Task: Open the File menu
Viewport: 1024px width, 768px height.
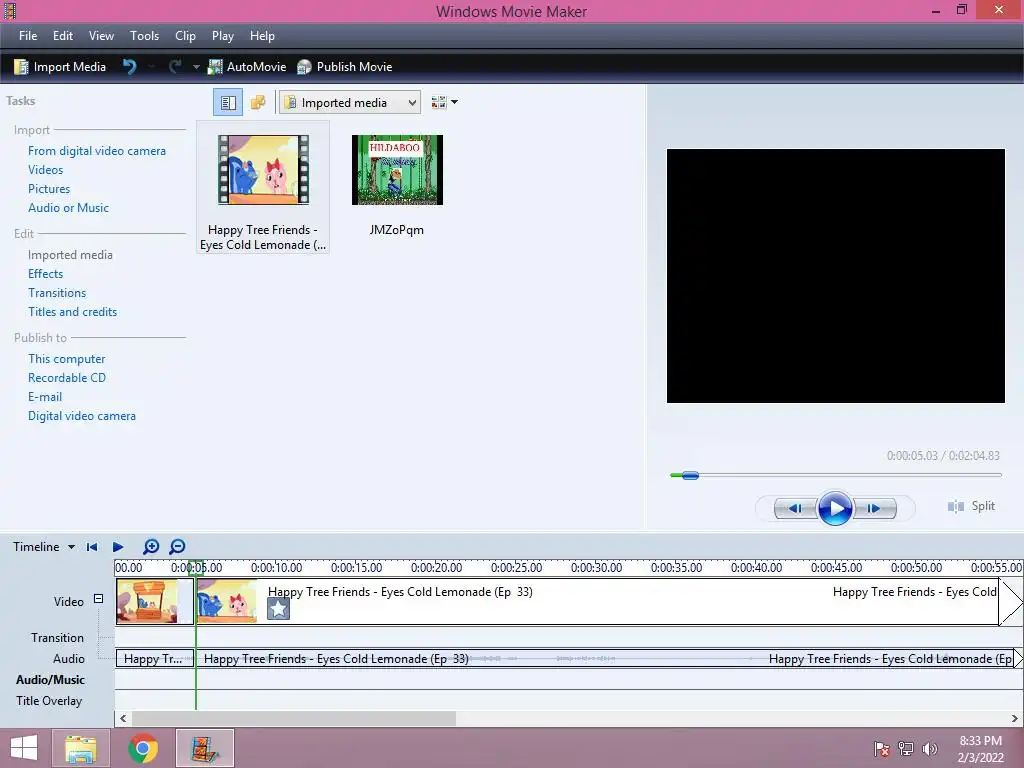Action: (28, 36)
